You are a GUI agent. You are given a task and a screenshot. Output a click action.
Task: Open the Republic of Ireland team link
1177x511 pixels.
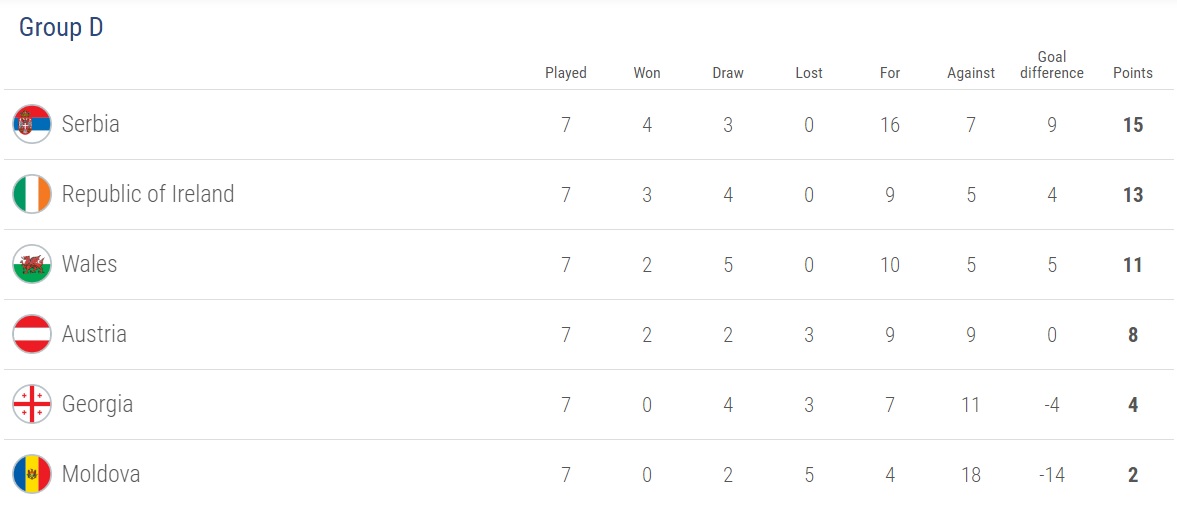[148, 194]
